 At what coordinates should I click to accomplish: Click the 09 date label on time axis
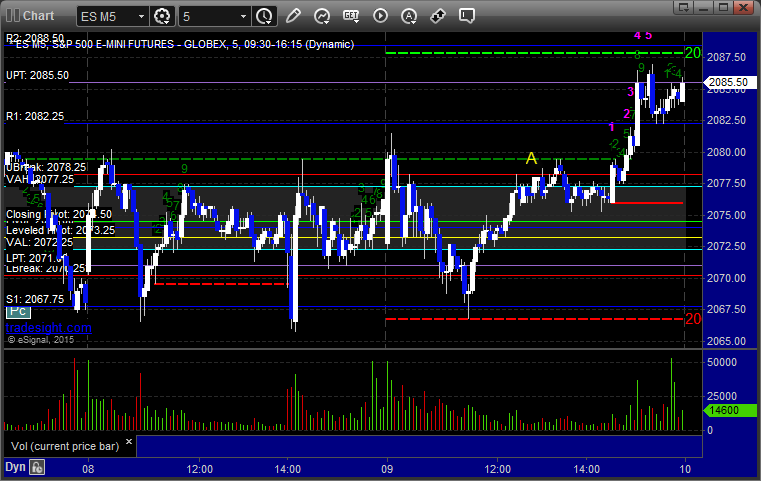[387, 469]
